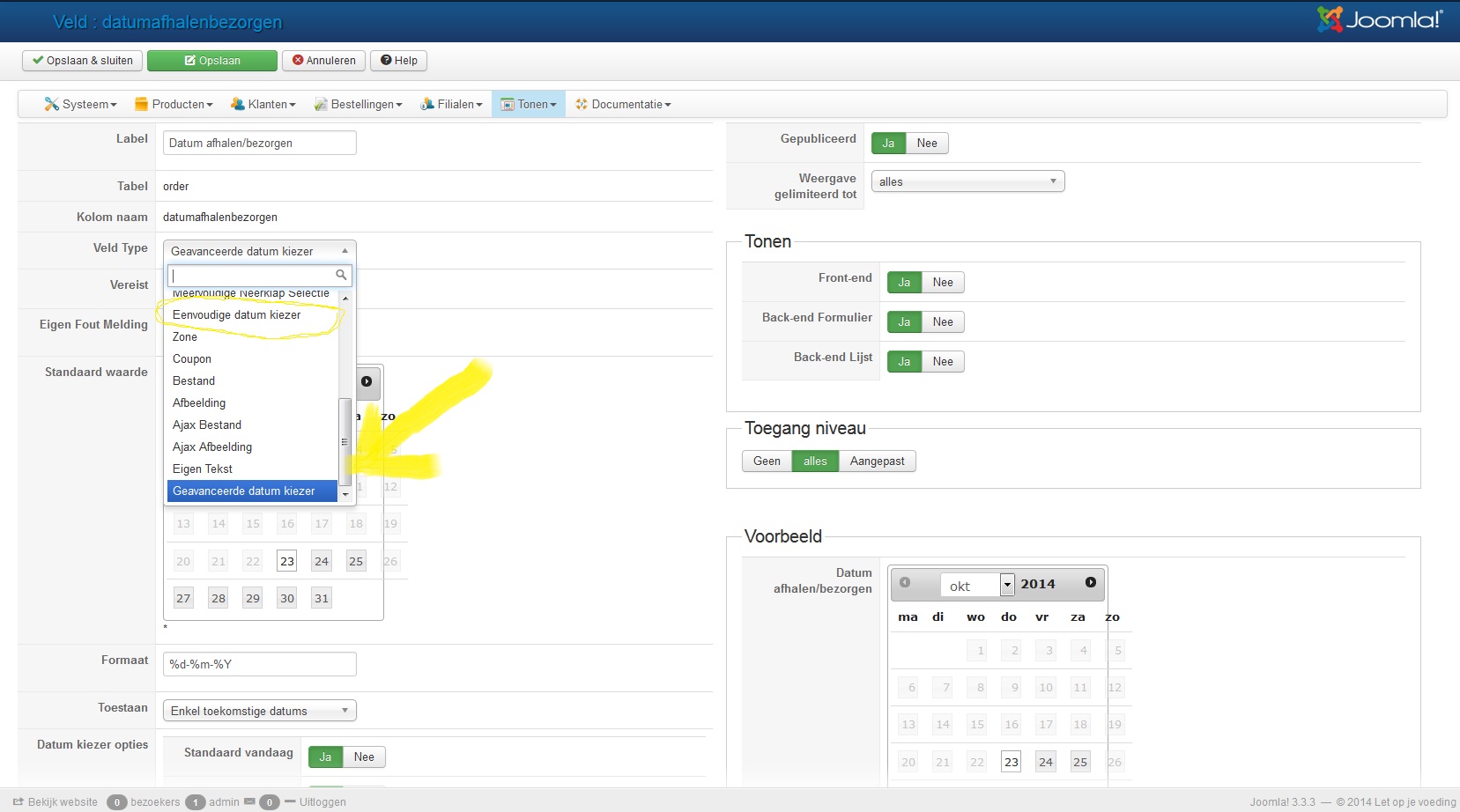1460x812 pixels.
Task: Choose Eigen Tekst from the field type list
Action: 252,469
